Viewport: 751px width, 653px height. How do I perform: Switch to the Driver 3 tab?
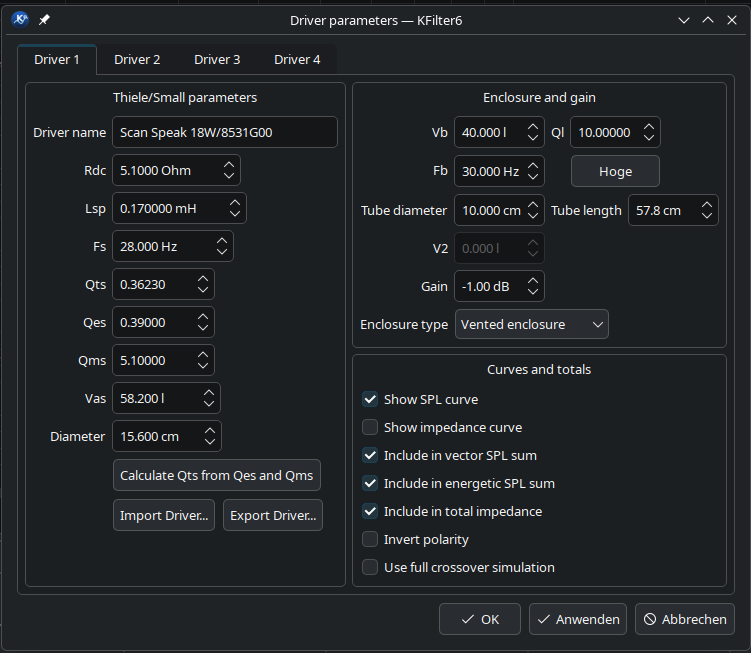(x=217, y=60)
